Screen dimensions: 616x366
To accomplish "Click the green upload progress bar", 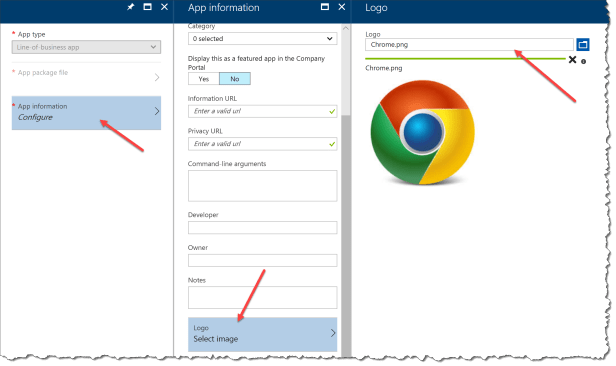I will tap(465, 59).
